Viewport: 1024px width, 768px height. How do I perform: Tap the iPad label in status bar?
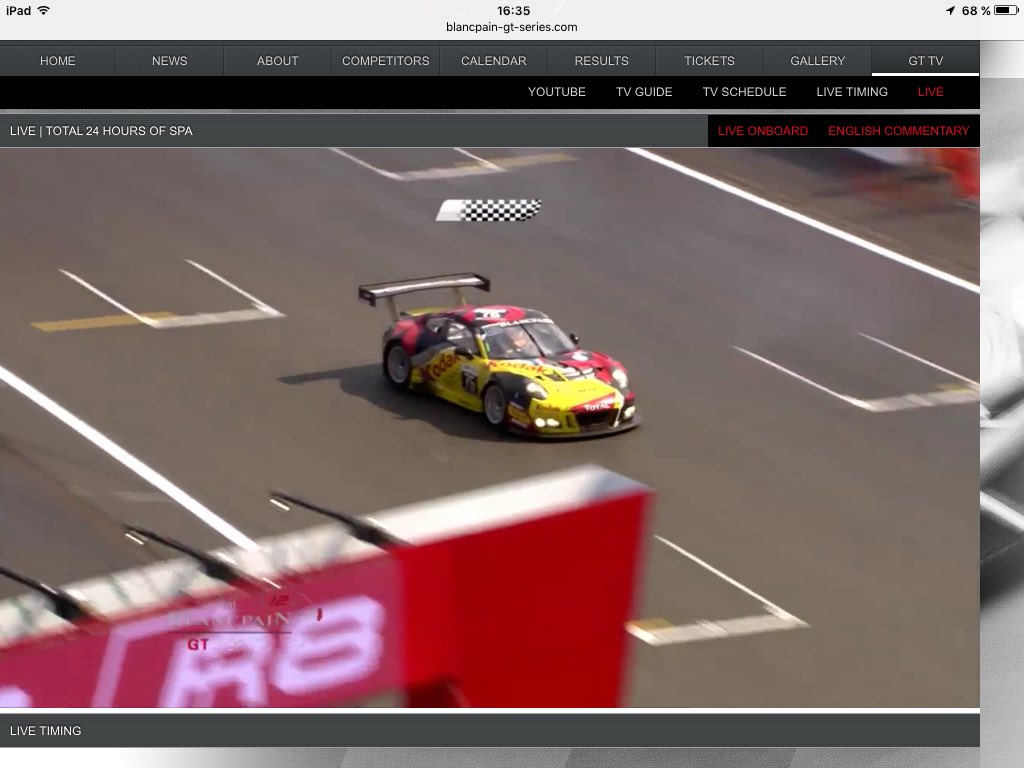[18, 10]
